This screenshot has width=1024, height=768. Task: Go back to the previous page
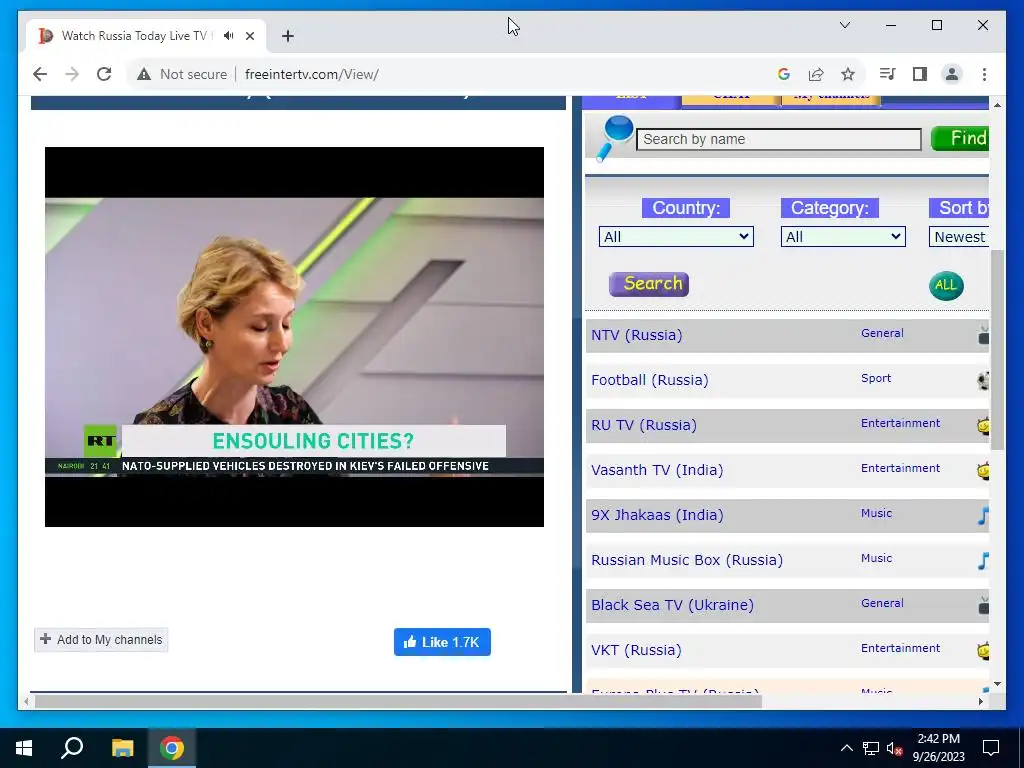point(40,74)
